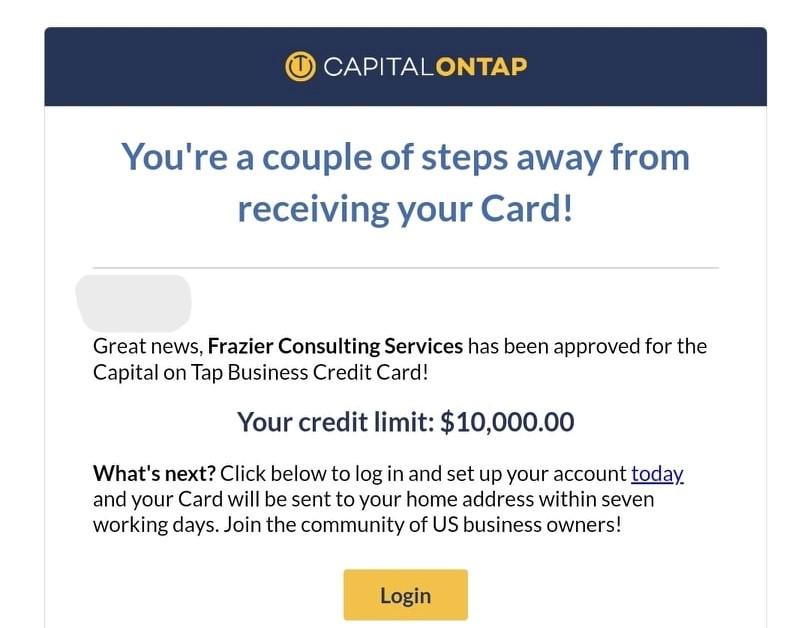810x628 pixels.
Task: Click the yellow ONTAP wordmark text
Action: [480, 68]
